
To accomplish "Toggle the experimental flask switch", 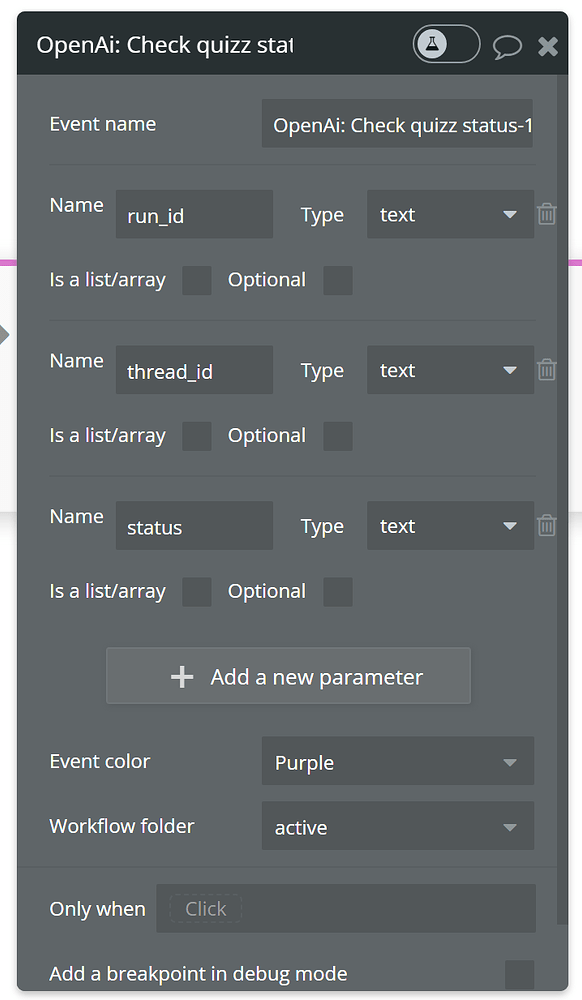I will [x=446, y=45].
